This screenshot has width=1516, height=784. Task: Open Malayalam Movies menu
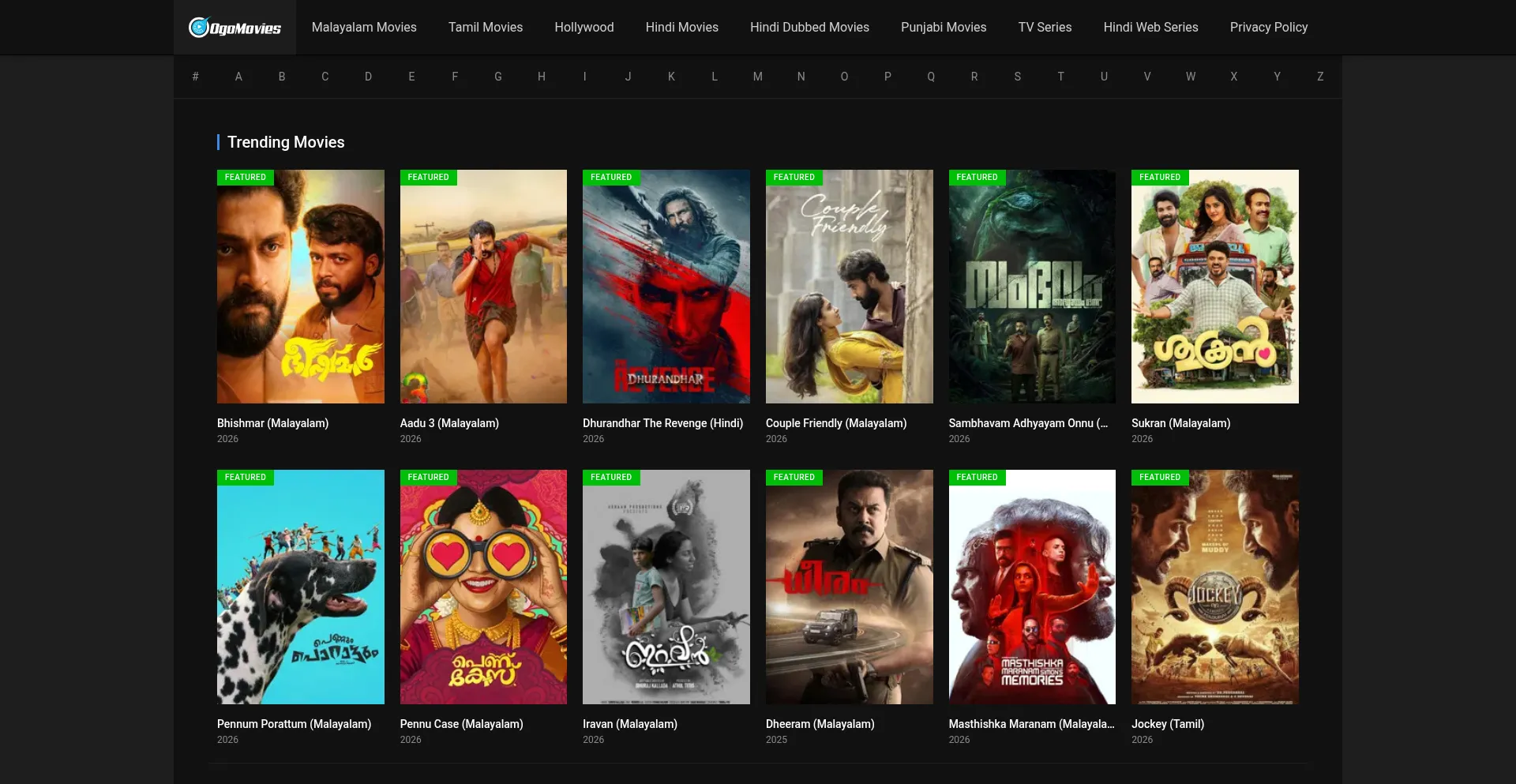tap(364, 27)
